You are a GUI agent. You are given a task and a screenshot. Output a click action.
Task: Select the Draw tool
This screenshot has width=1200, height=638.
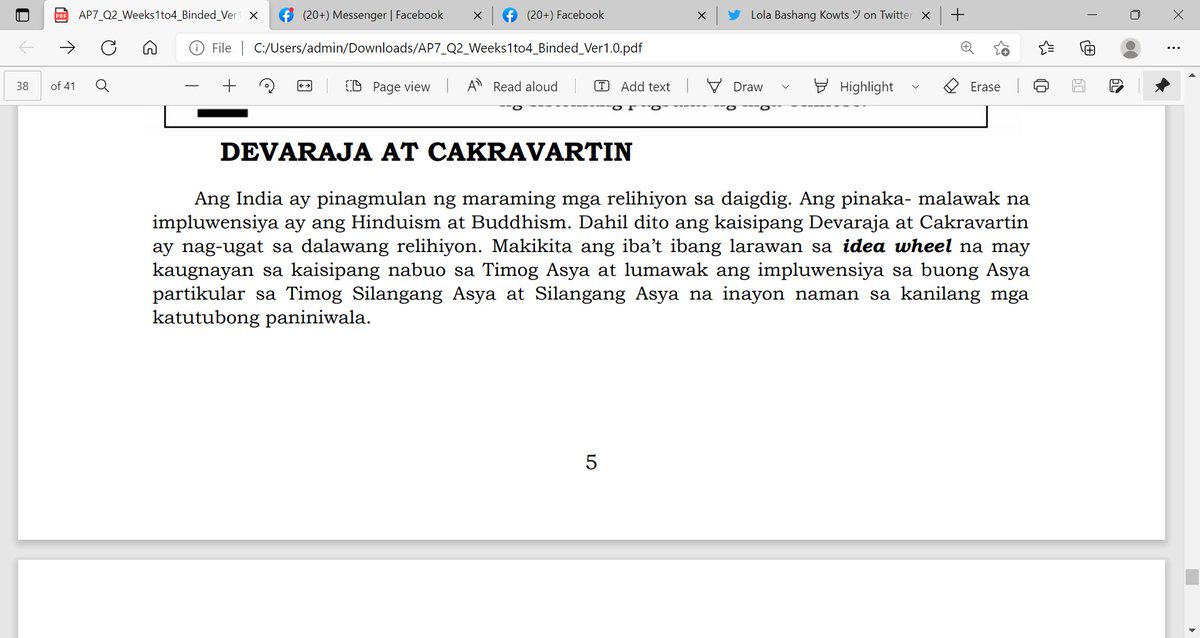[x=735, y=86]
